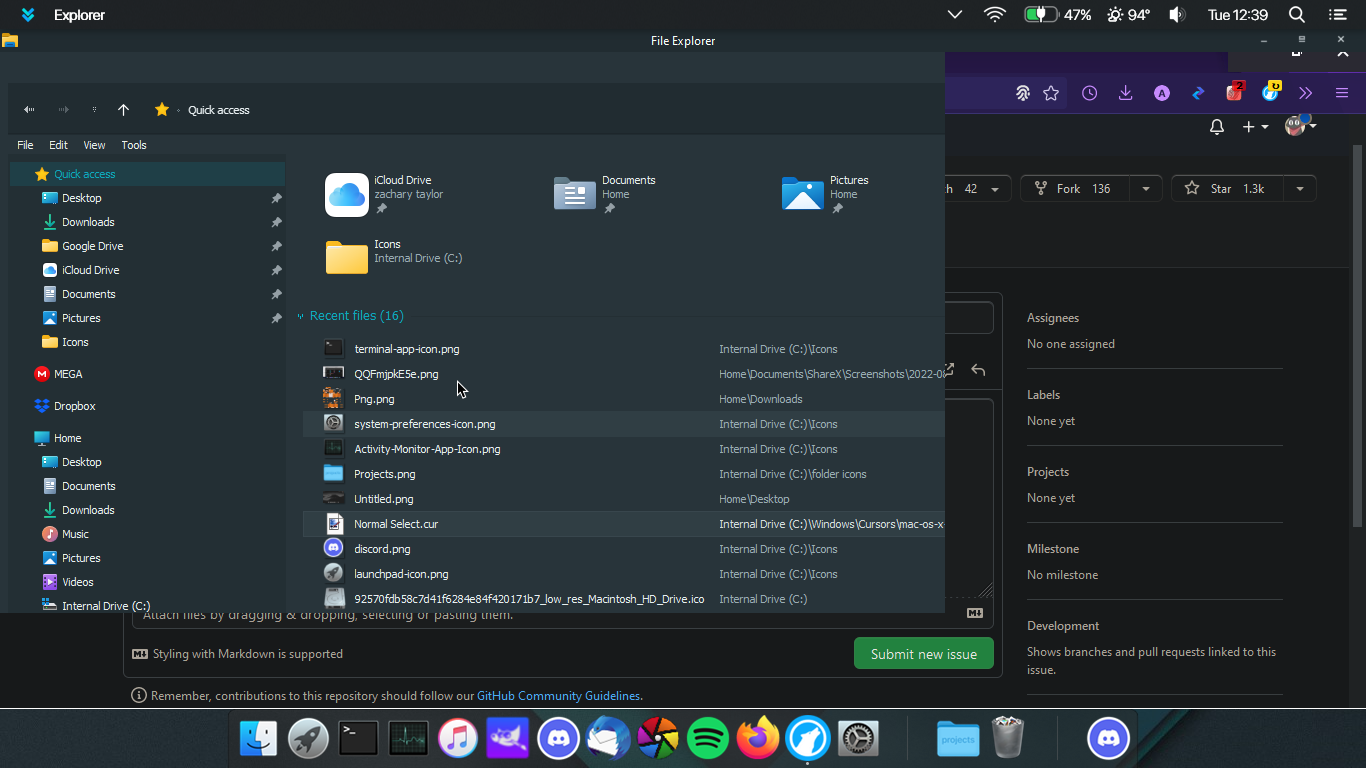This screenshot has width=1366, height=768.
Task: Unpin Documents from Quick access
Action: (276, 294)
